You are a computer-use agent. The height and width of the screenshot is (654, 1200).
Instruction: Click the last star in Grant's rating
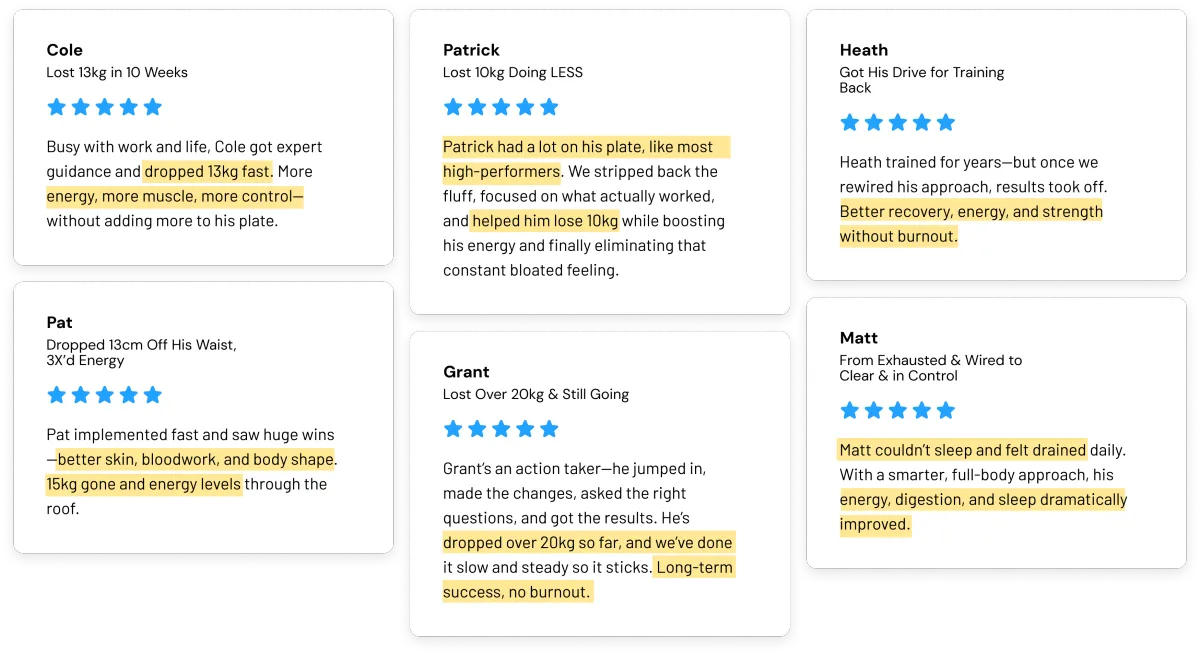tap(549, 429)
